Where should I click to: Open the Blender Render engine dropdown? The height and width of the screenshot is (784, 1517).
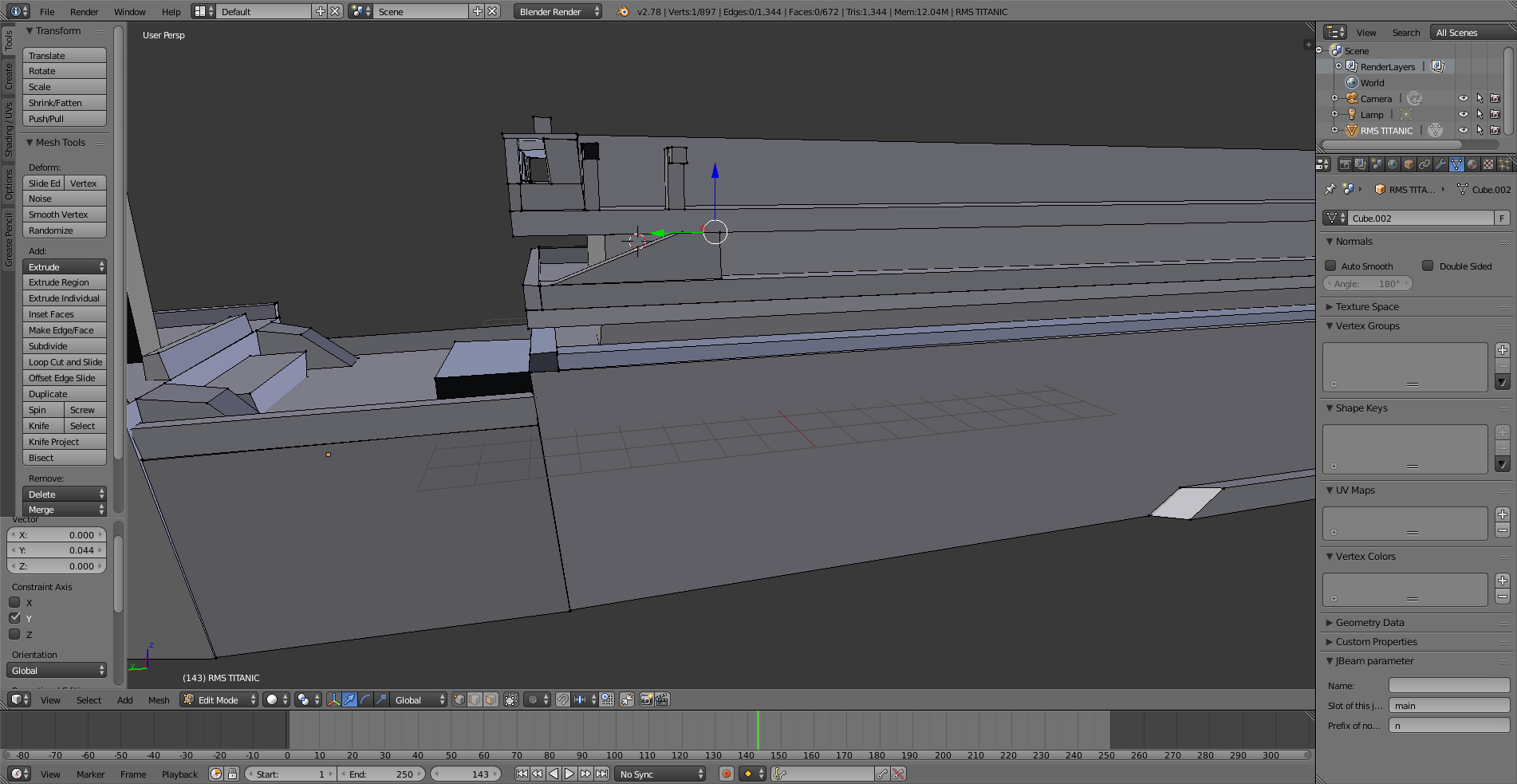click(558, 11)
